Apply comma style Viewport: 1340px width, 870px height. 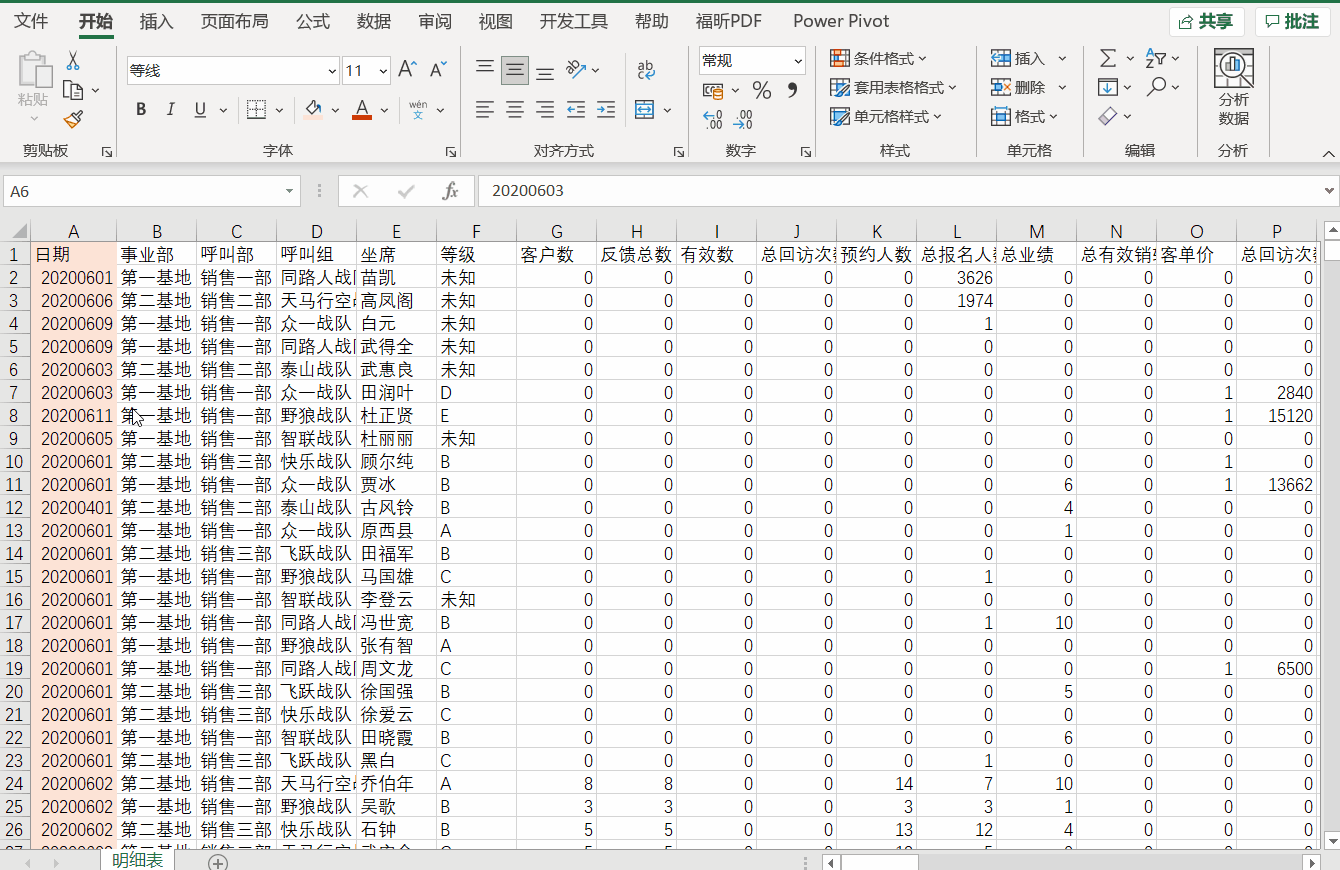coord(792,91)
